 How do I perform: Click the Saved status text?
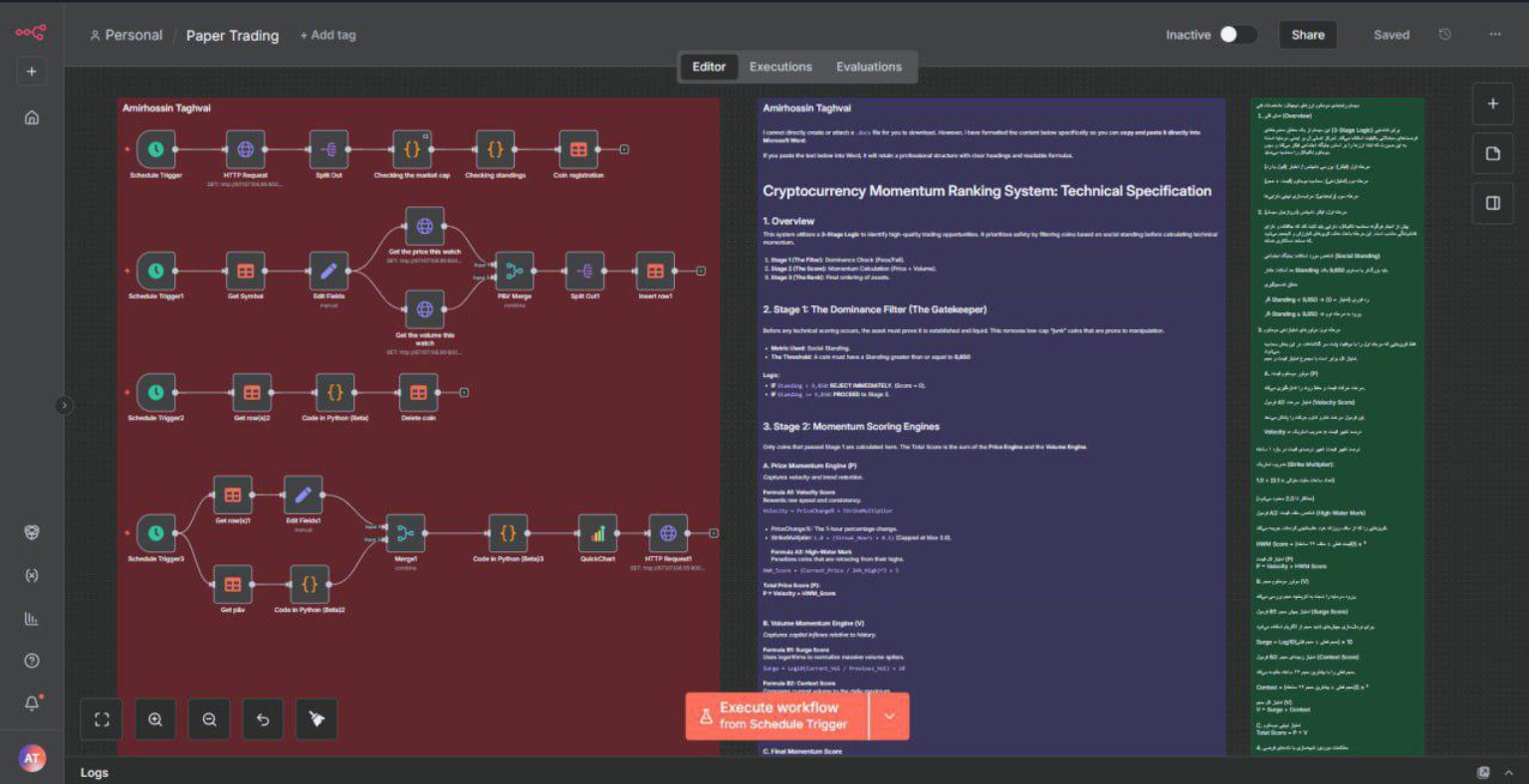click(1392, 35)
